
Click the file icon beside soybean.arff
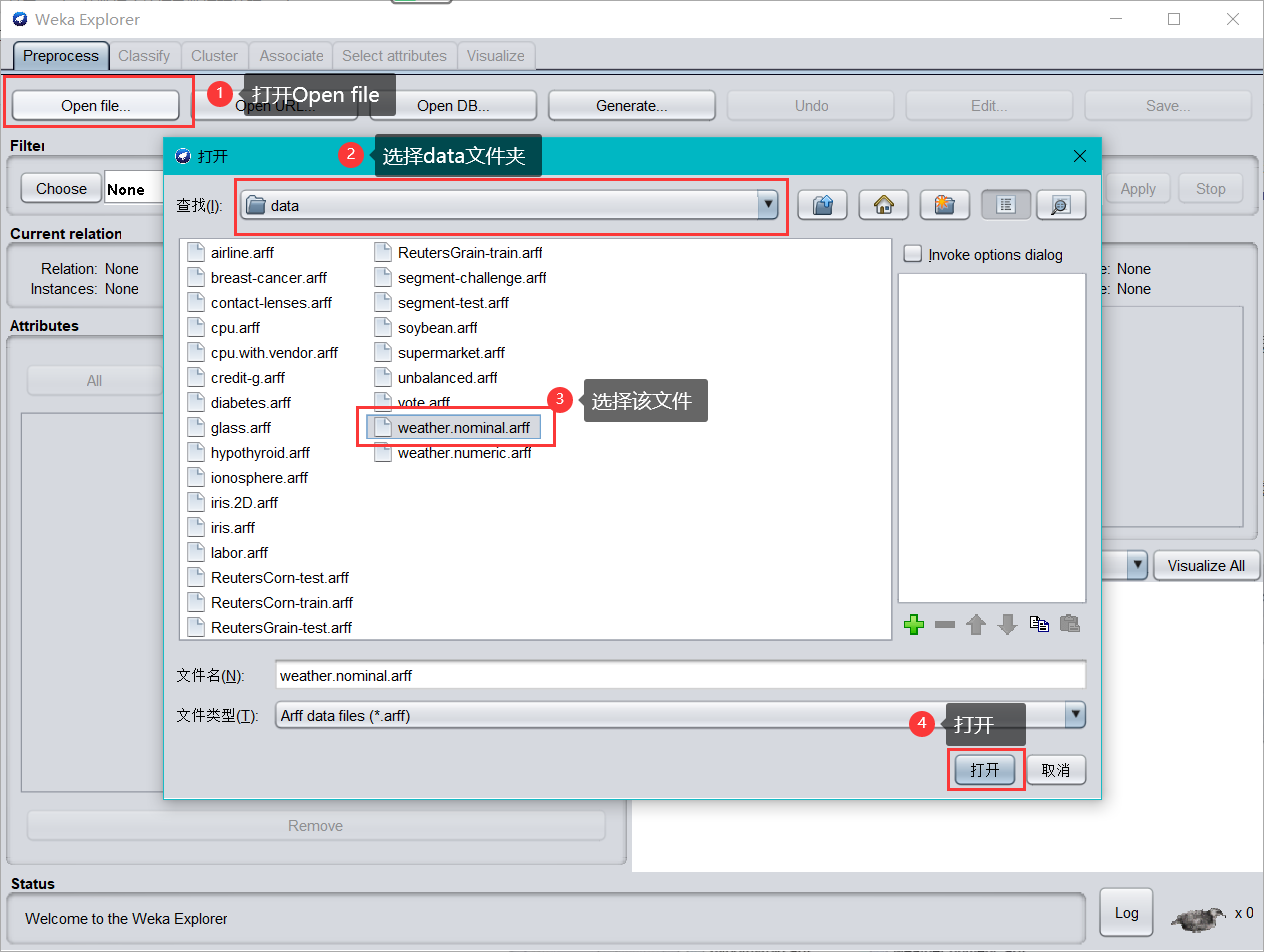(383, 328)
